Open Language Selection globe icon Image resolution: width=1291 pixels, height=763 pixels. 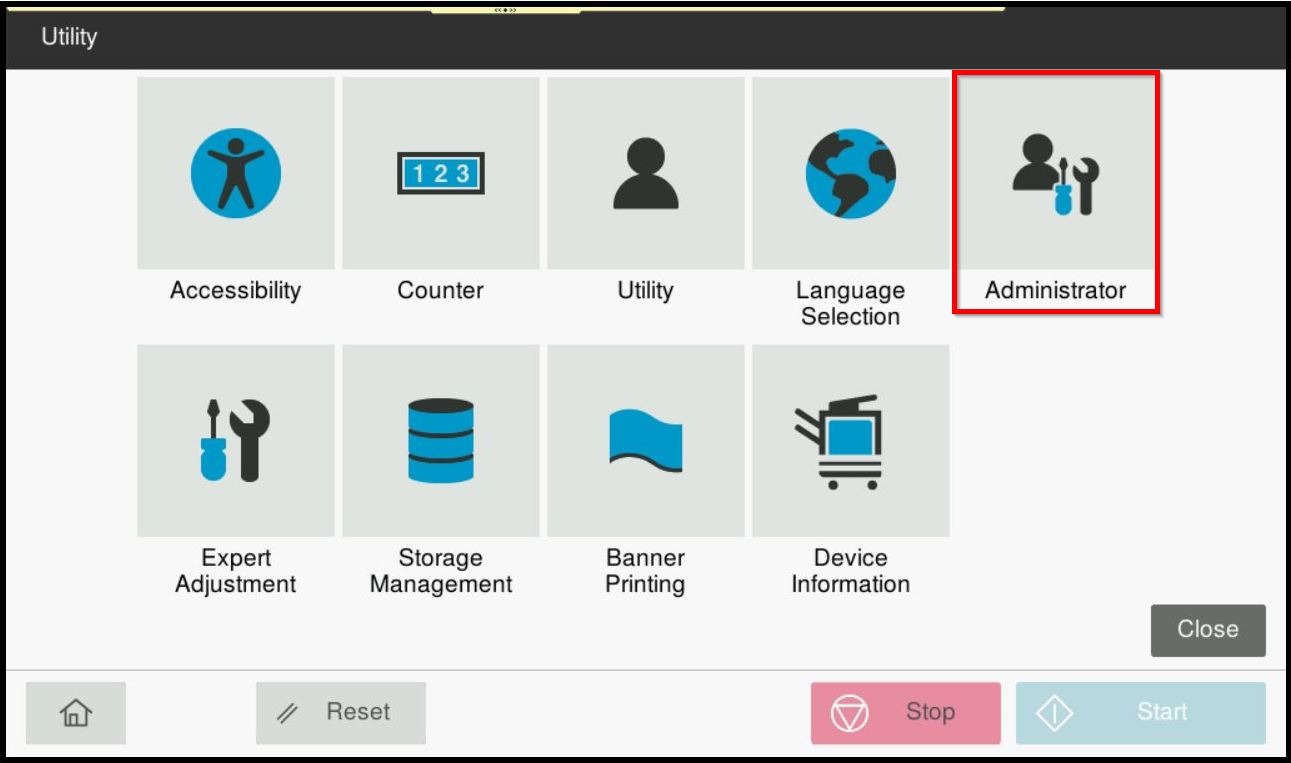coord(850,173)
